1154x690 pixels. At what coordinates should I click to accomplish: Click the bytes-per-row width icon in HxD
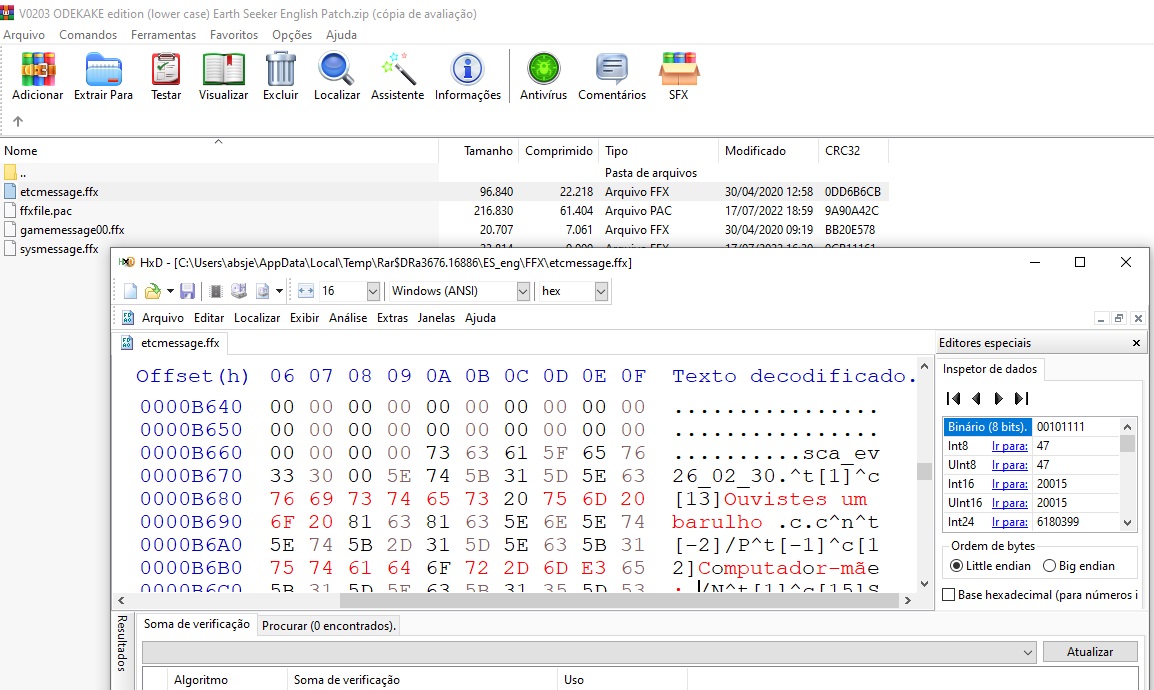pyautogui.click(x=306, y=291)
